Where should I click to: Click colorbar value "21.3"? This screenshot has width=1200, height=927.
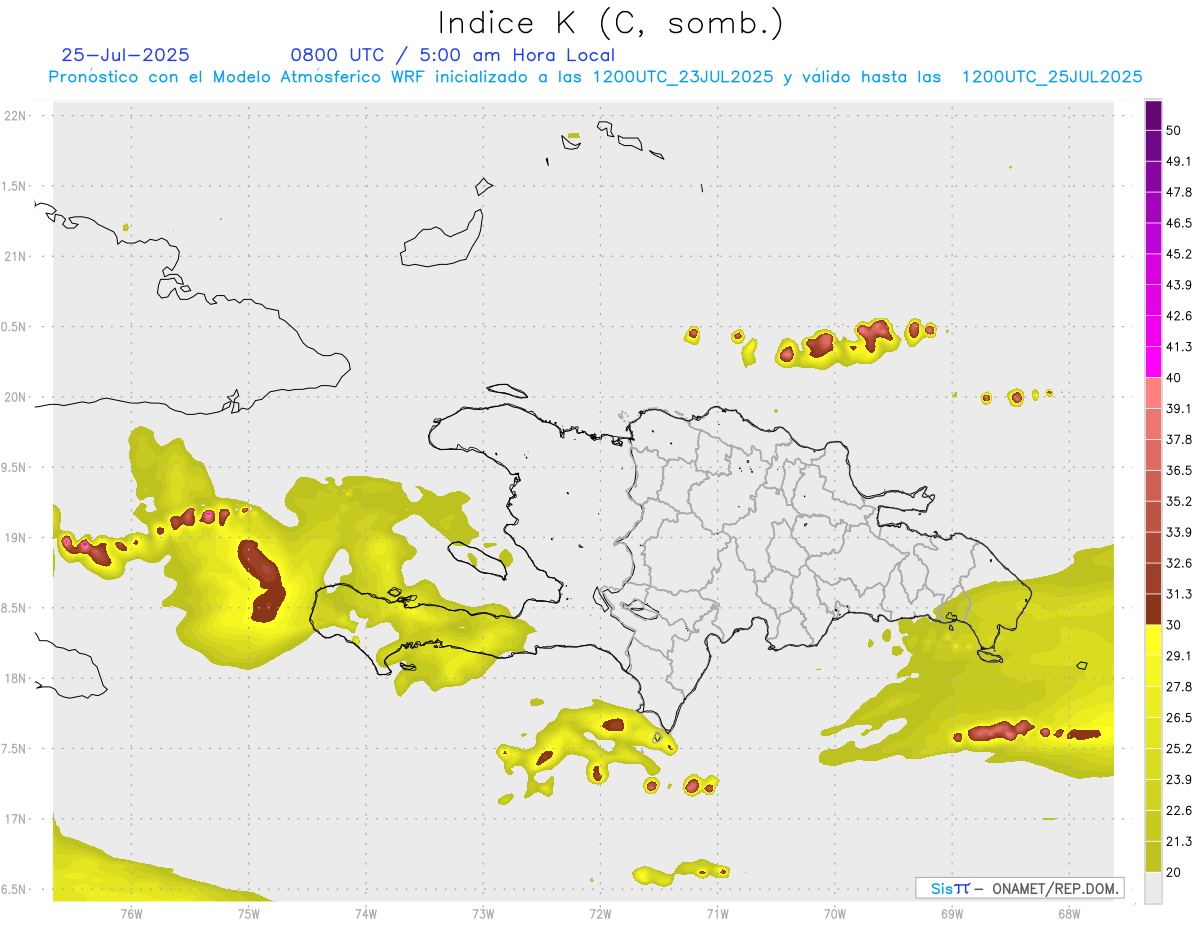click(1179, 842)
